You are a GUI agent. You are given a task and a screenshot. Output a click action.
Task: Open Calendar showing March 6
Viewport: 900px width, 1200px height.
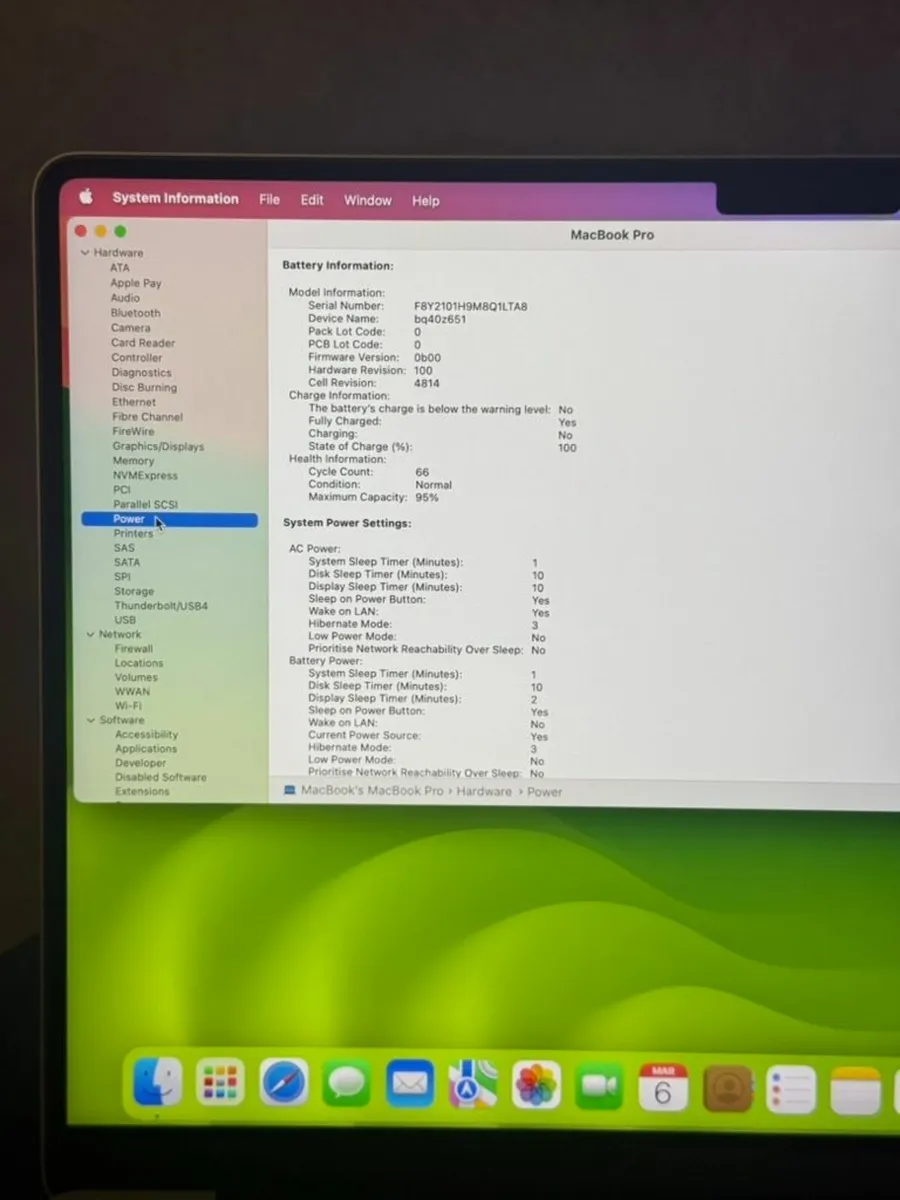pos(663,1088)
